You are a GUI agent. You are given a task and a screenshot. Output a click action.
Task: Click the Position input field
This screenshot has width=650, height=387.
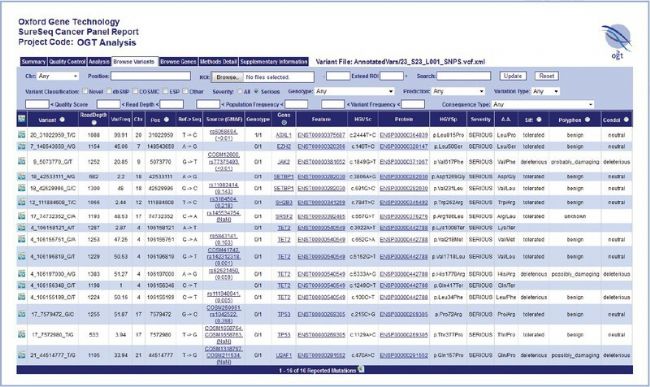(150, 76)
